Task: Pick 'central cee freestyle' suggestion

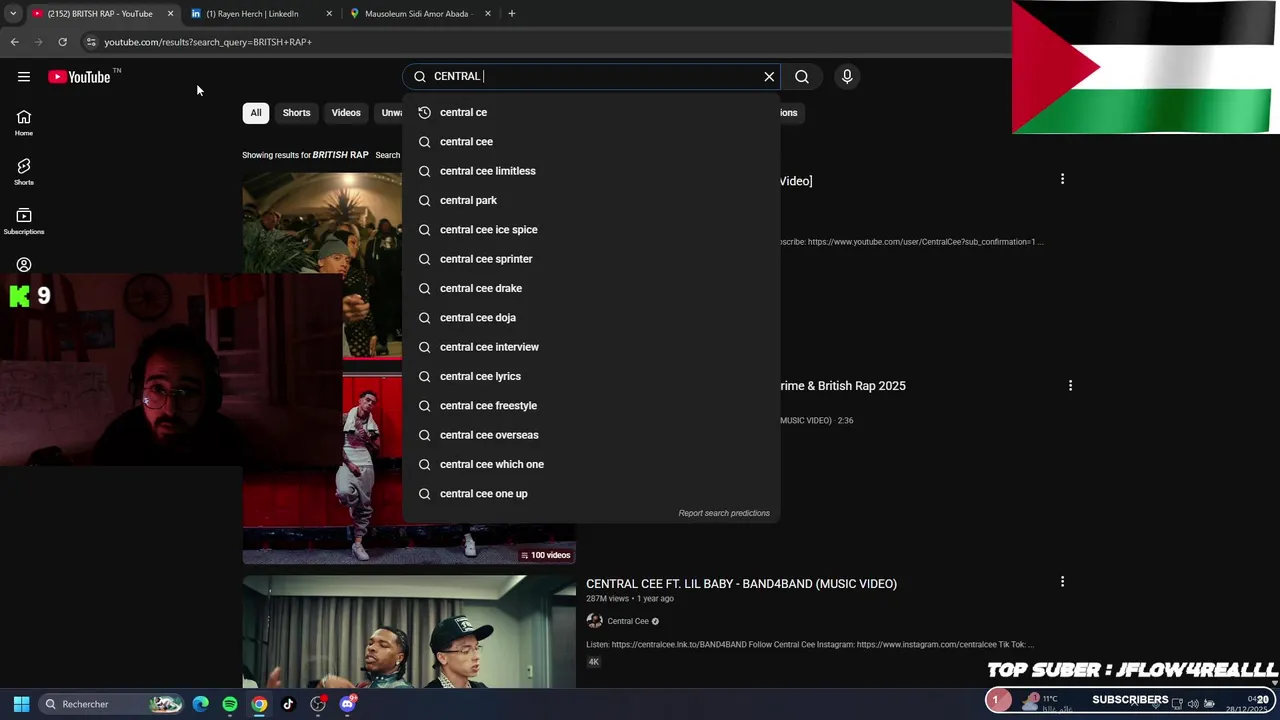Action: click(x=591, y=406)
